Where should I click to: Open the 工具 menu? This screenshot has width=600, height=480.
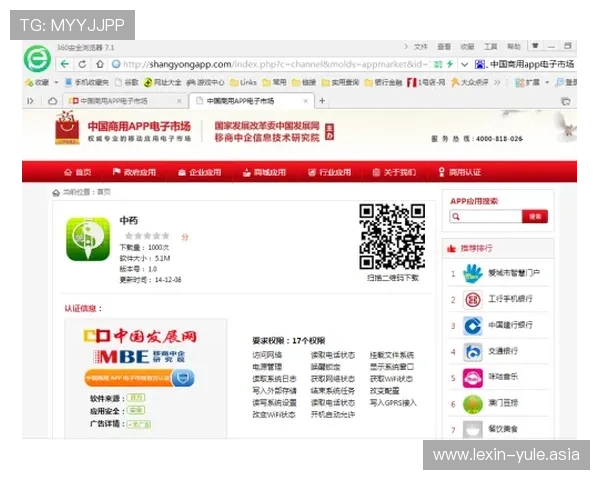(x=491, y=47)
